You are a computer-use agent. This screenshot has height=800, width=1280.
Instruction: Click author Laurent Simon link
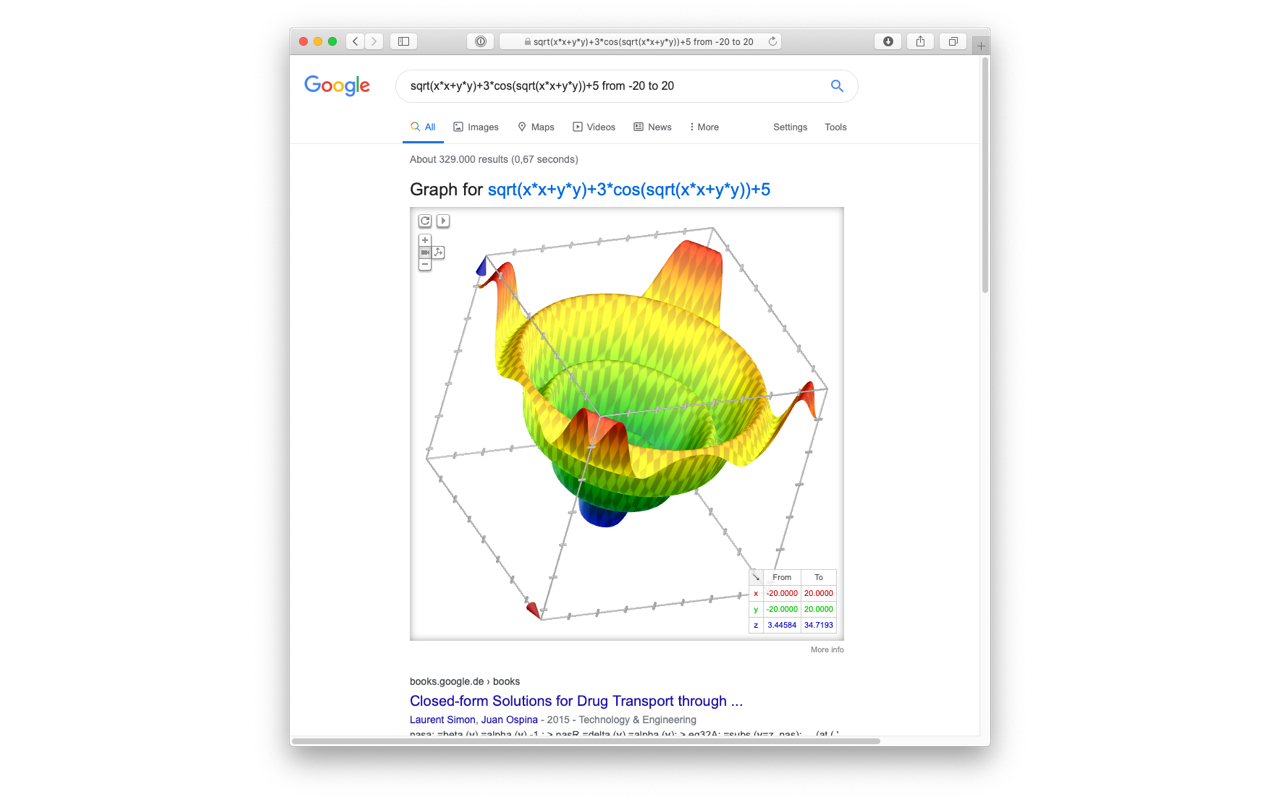pyautogui.click(x=441, y=720)
